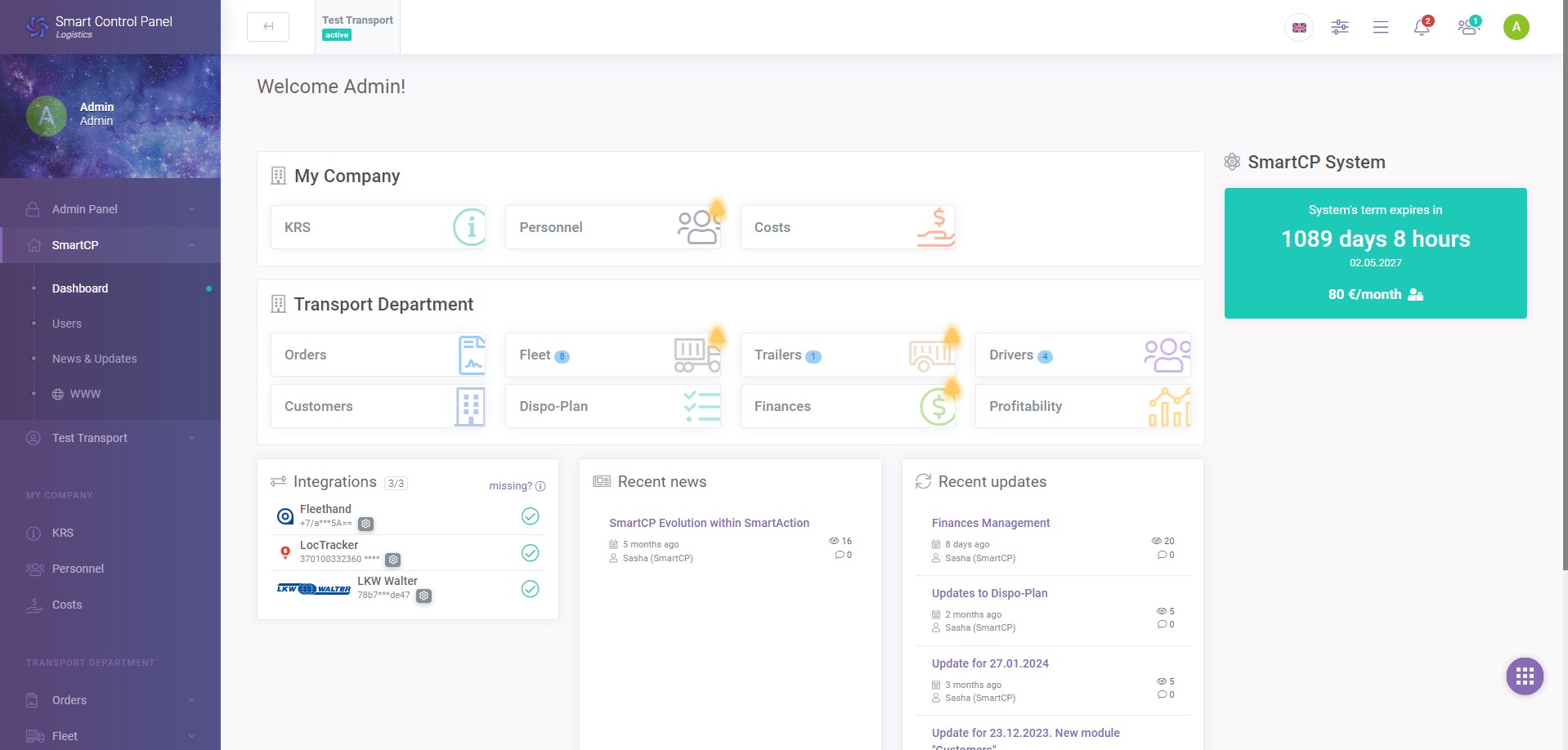This screenshot has width=1568, height=750.
Task: Toggle the LocTracker integration status checkmark
Action: click(x=531, y=552)
